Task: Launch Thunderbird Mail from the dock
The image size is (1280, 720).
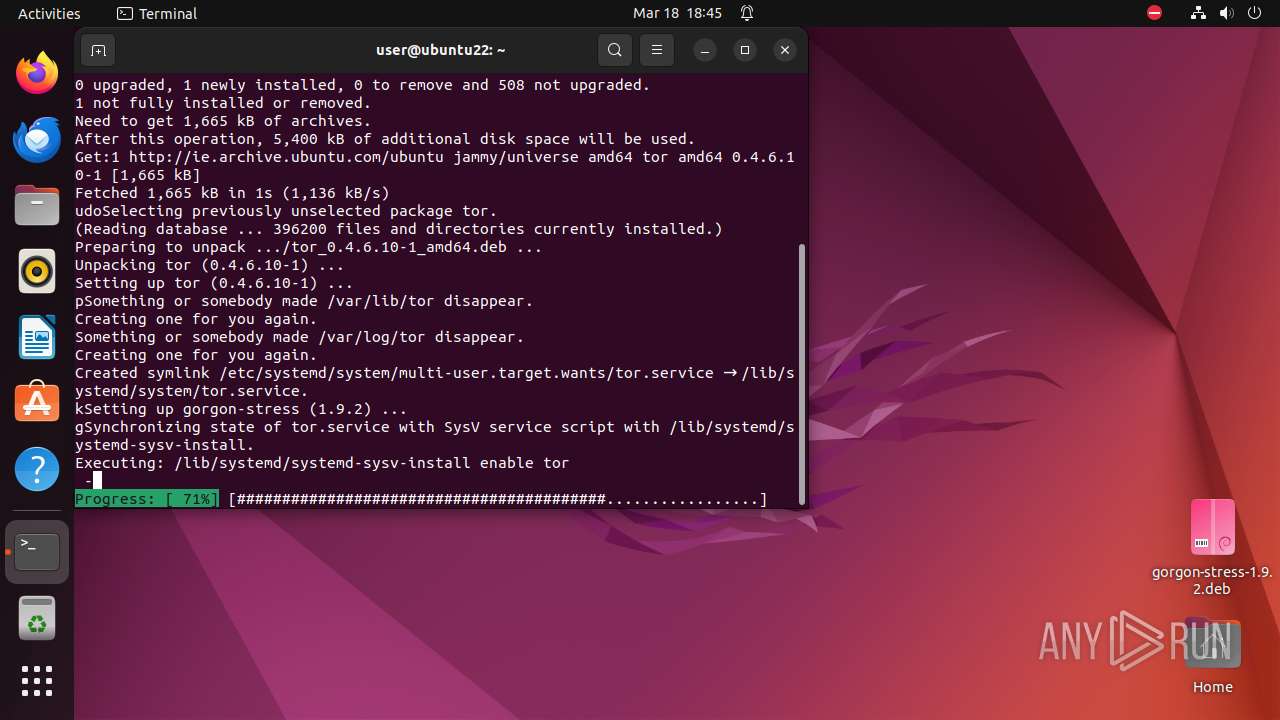Action: click(x=37, y=139)
